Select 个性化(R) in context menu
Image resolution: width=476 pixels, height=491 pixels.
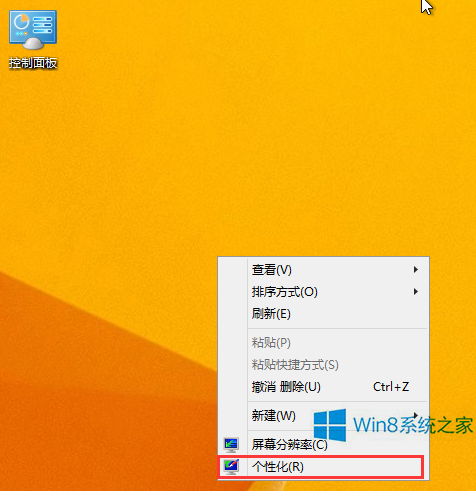tap(323, 467)
